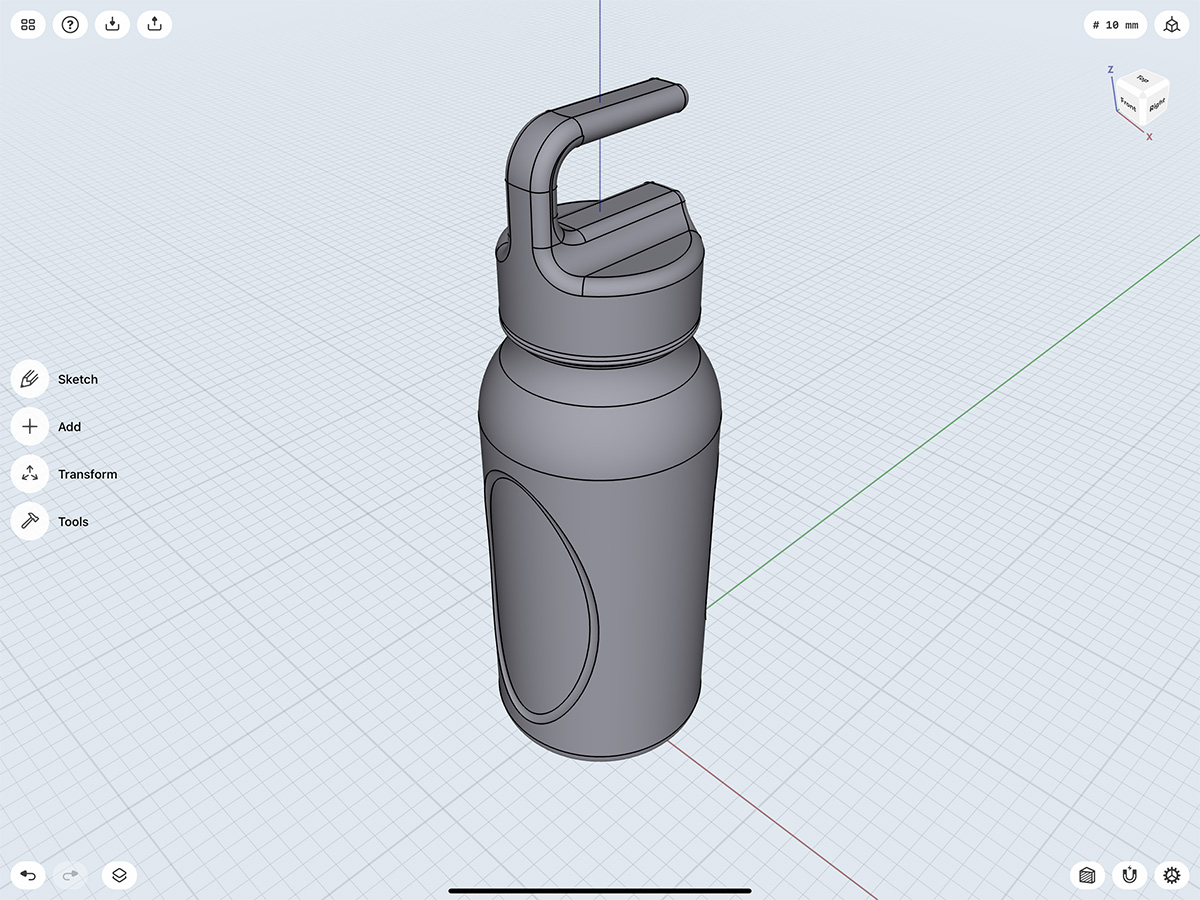Open Help via the question mark icon
This screenshot has width=1200, height=900.
pos(69,24)
